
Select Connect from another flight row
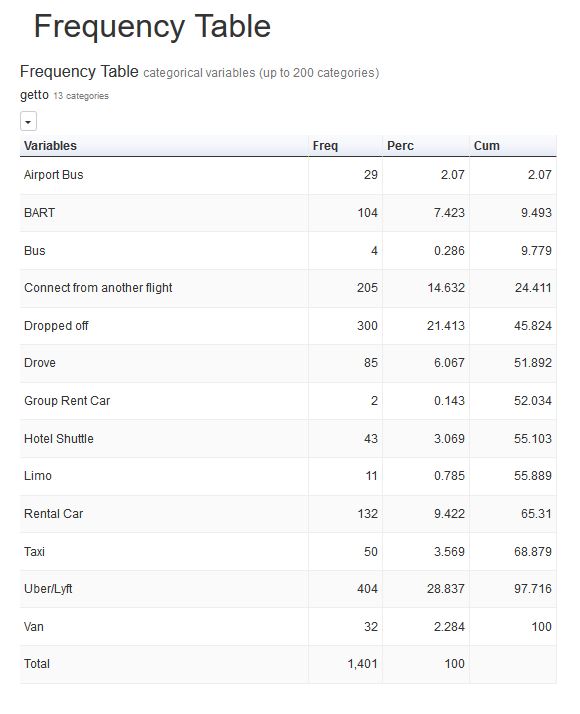(288, 288)
